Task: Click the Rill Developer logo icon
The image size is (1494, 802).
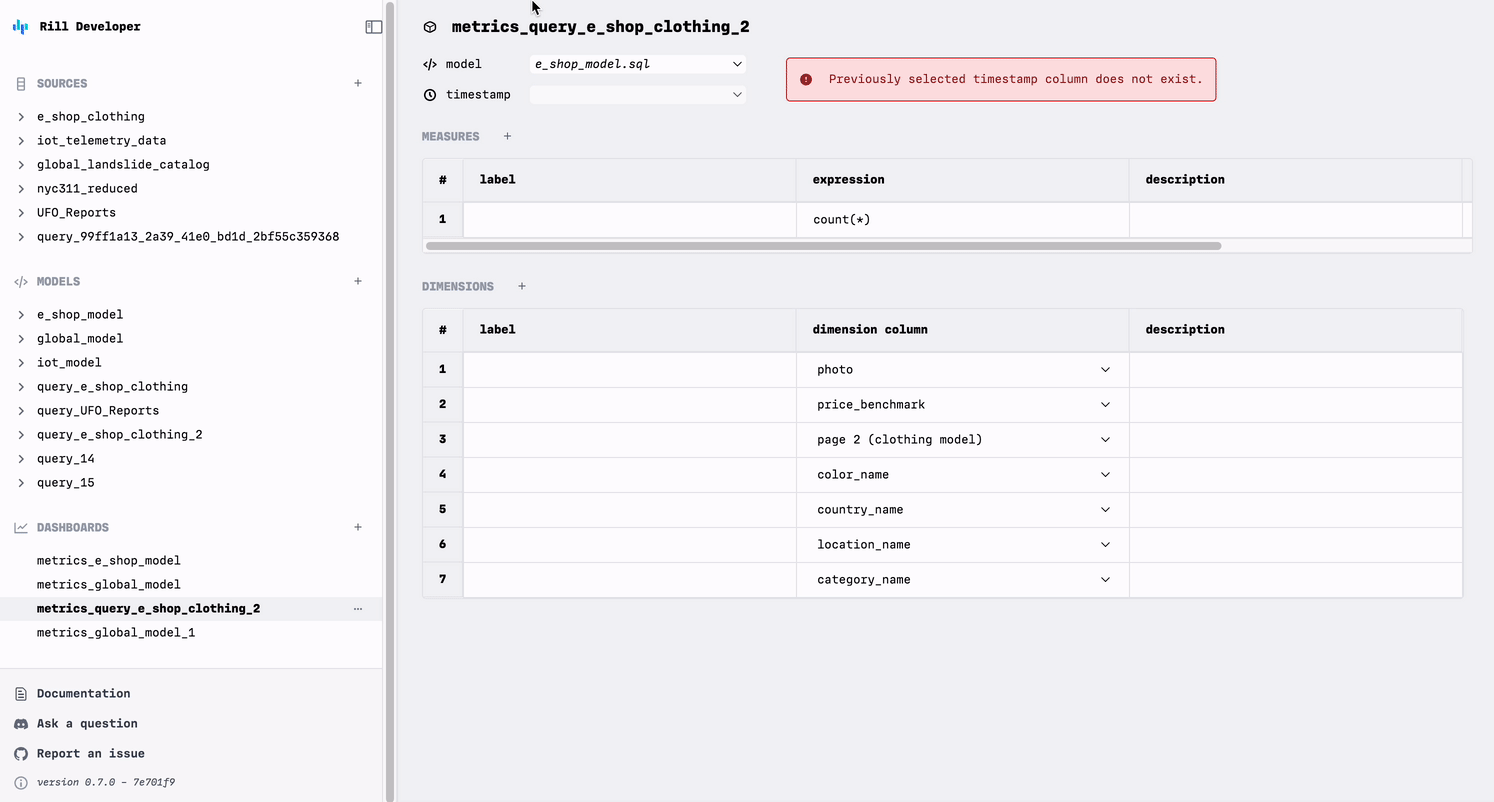Action: [x=20, y=27]
